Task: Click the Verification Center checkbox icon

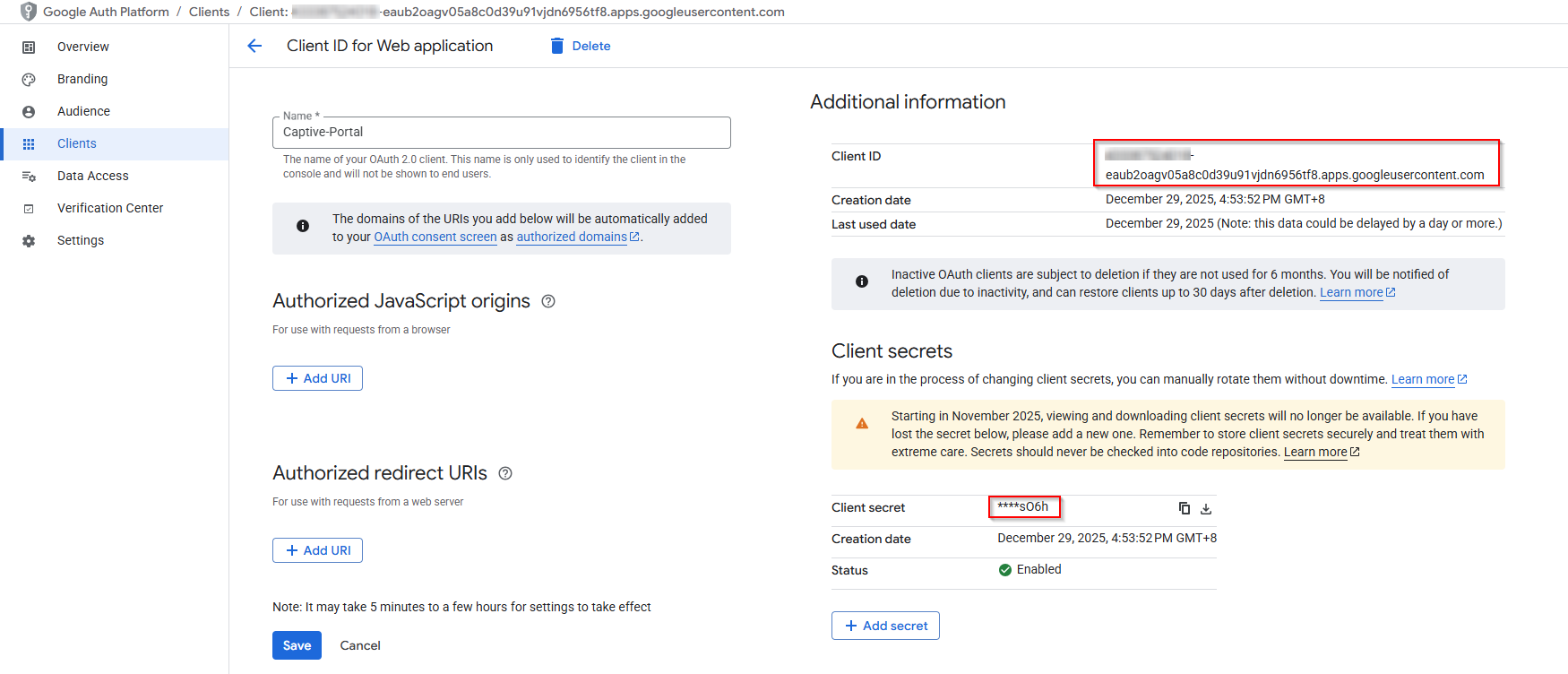Action: [x=29, y=208]
